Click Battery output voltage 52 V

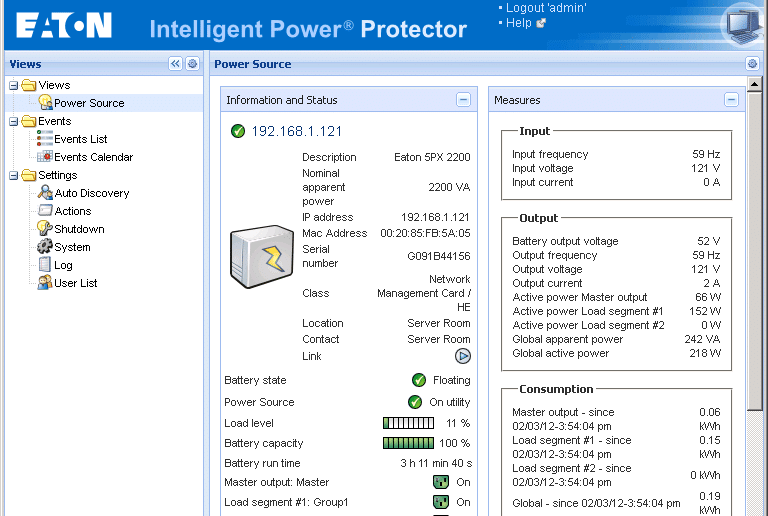click(x=708, y=241)
